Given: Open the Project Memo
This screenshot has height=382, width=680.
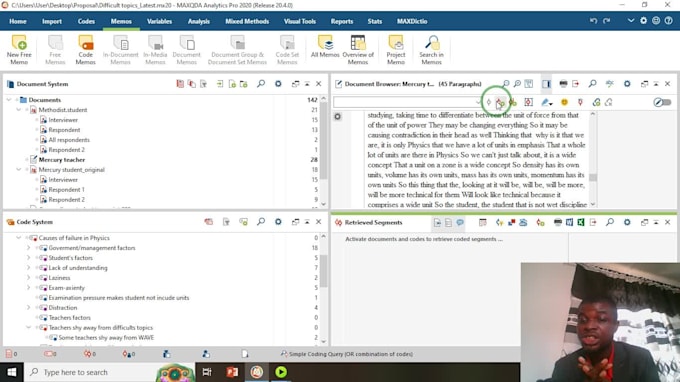Looking at the screenshot, I should click(396, 50).
